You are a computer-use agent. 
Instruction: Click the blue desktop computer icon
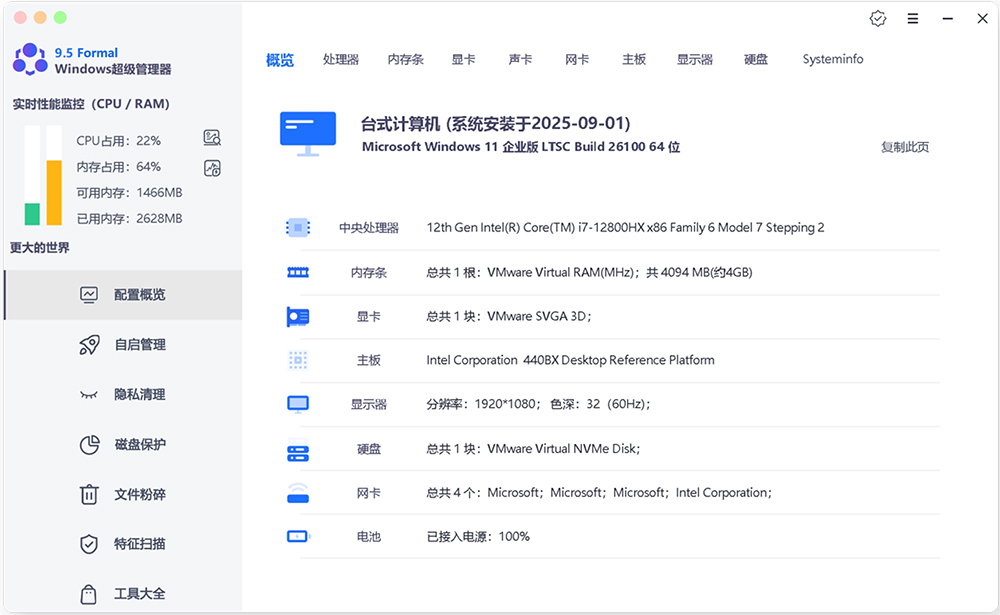[x=308, y=134]
